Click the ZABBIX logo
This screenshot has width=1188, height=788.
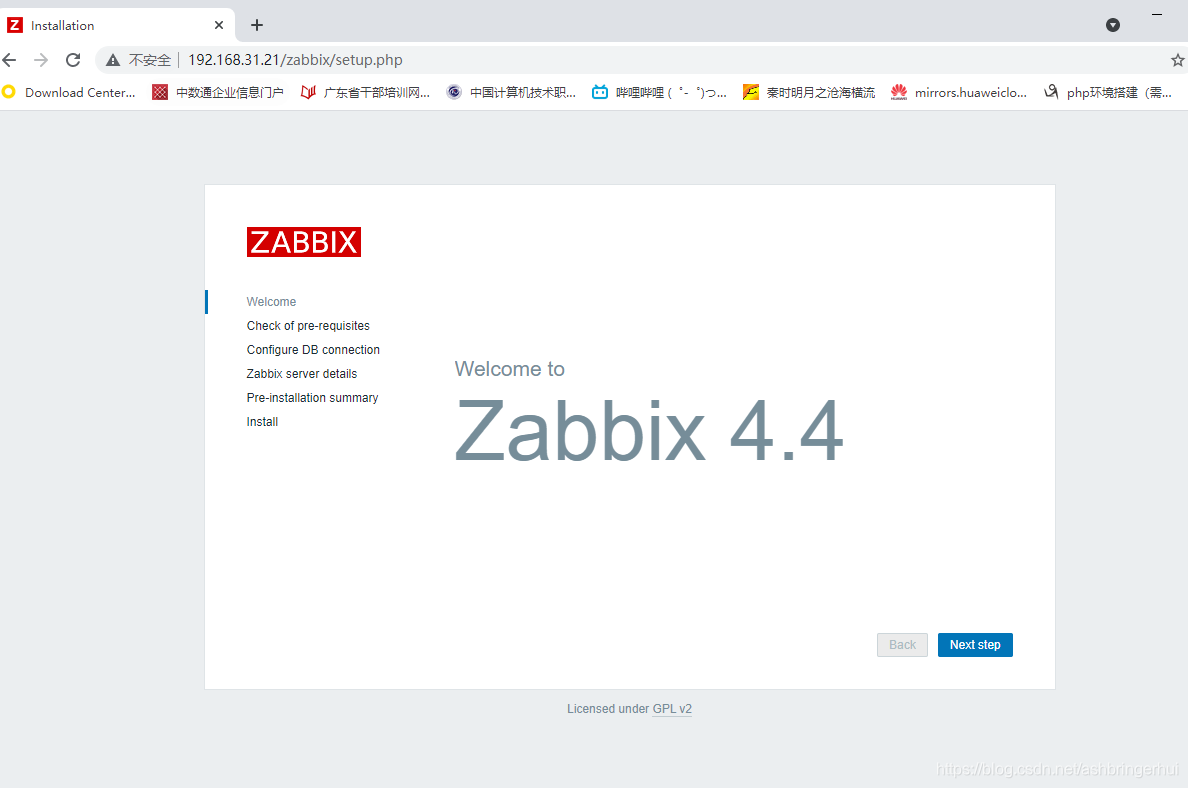coord(304,242)
